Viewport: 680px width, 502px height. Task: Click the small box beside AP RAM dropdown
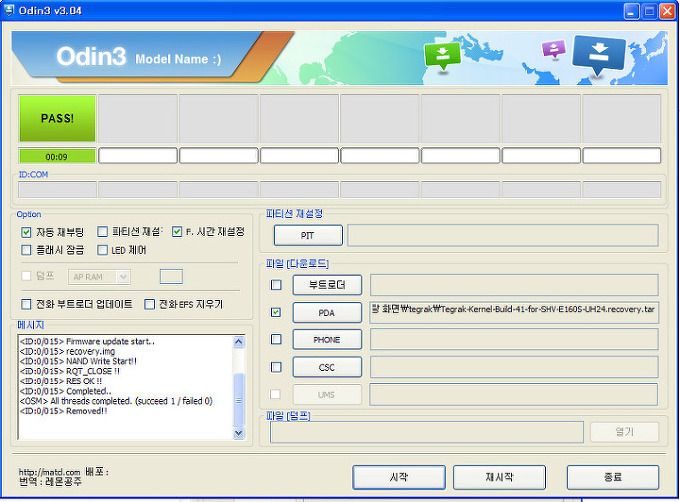[x=171, y=277]
